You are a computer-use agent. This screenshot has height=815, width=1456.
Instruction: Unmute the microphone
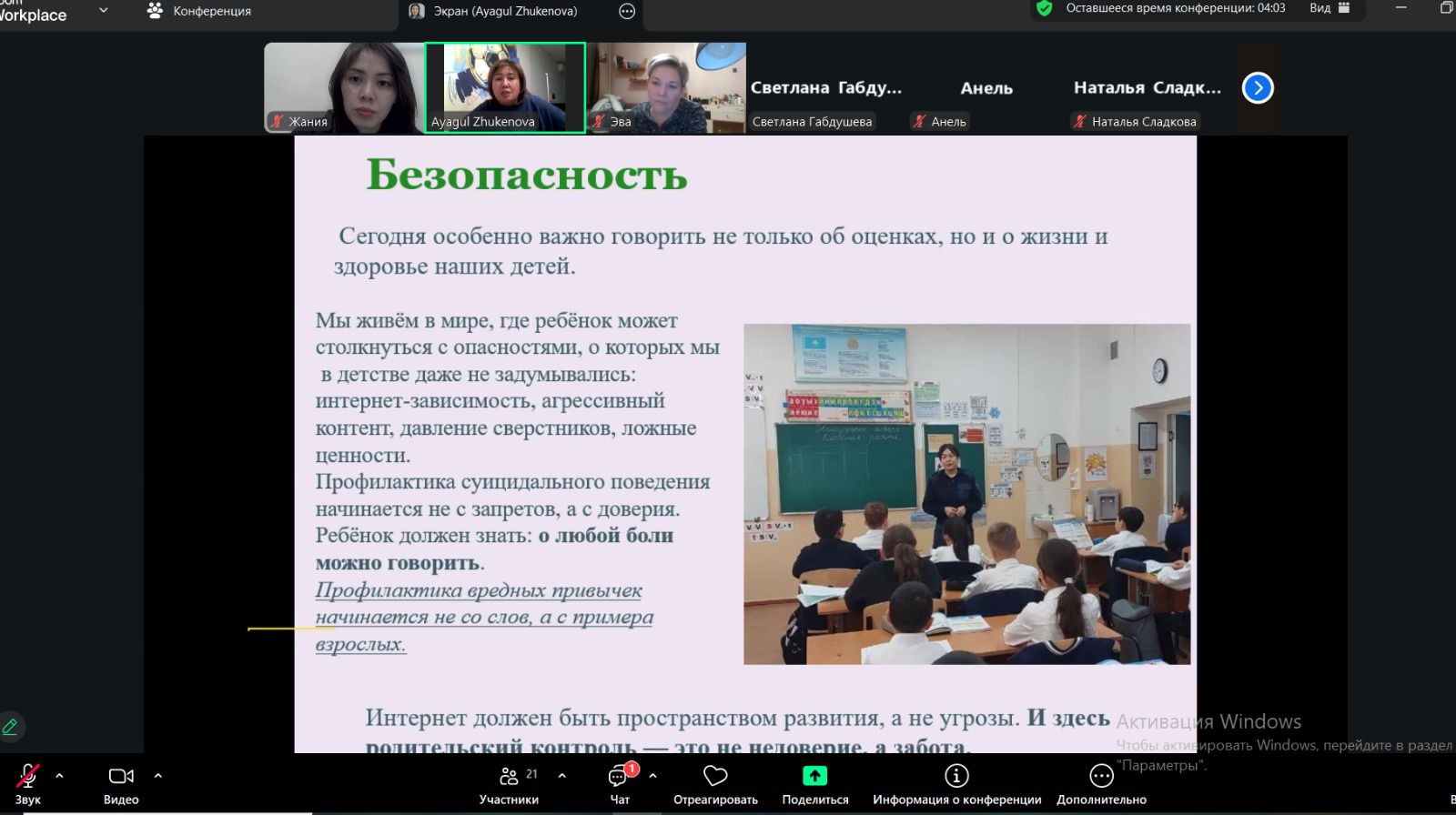coord(27,776)
